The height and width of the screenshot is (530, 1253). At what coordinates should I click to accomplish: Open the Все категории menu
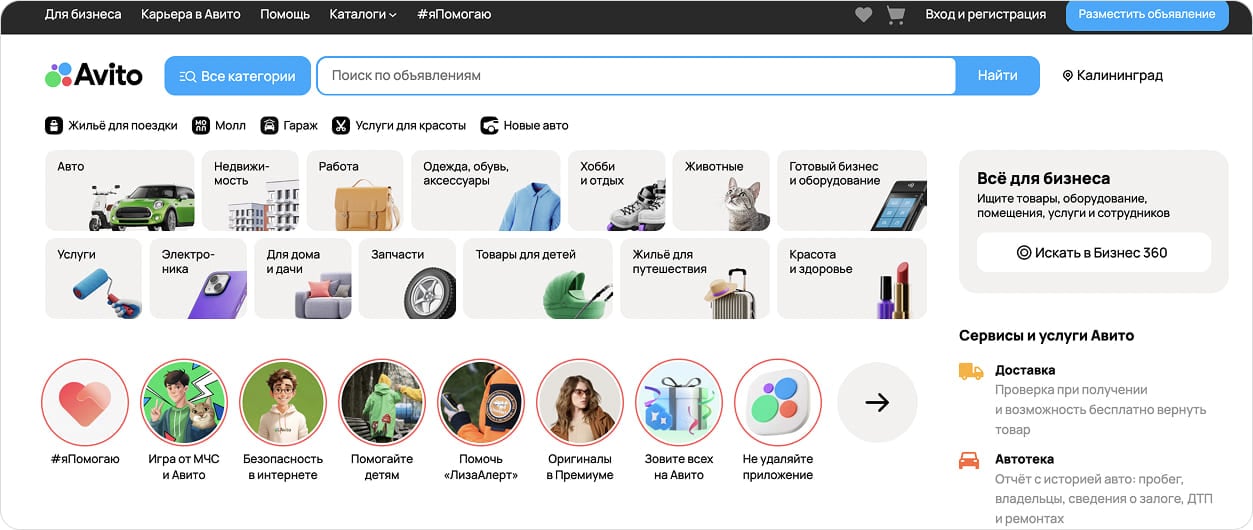point(237,76)
